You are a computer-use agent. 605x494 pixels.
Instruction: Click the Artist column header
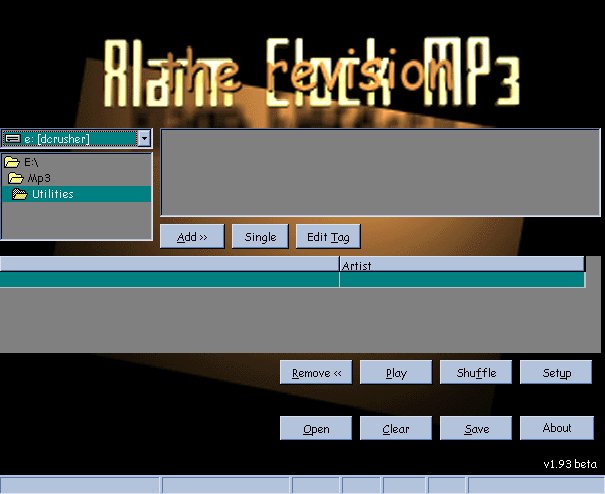(462, 264)
